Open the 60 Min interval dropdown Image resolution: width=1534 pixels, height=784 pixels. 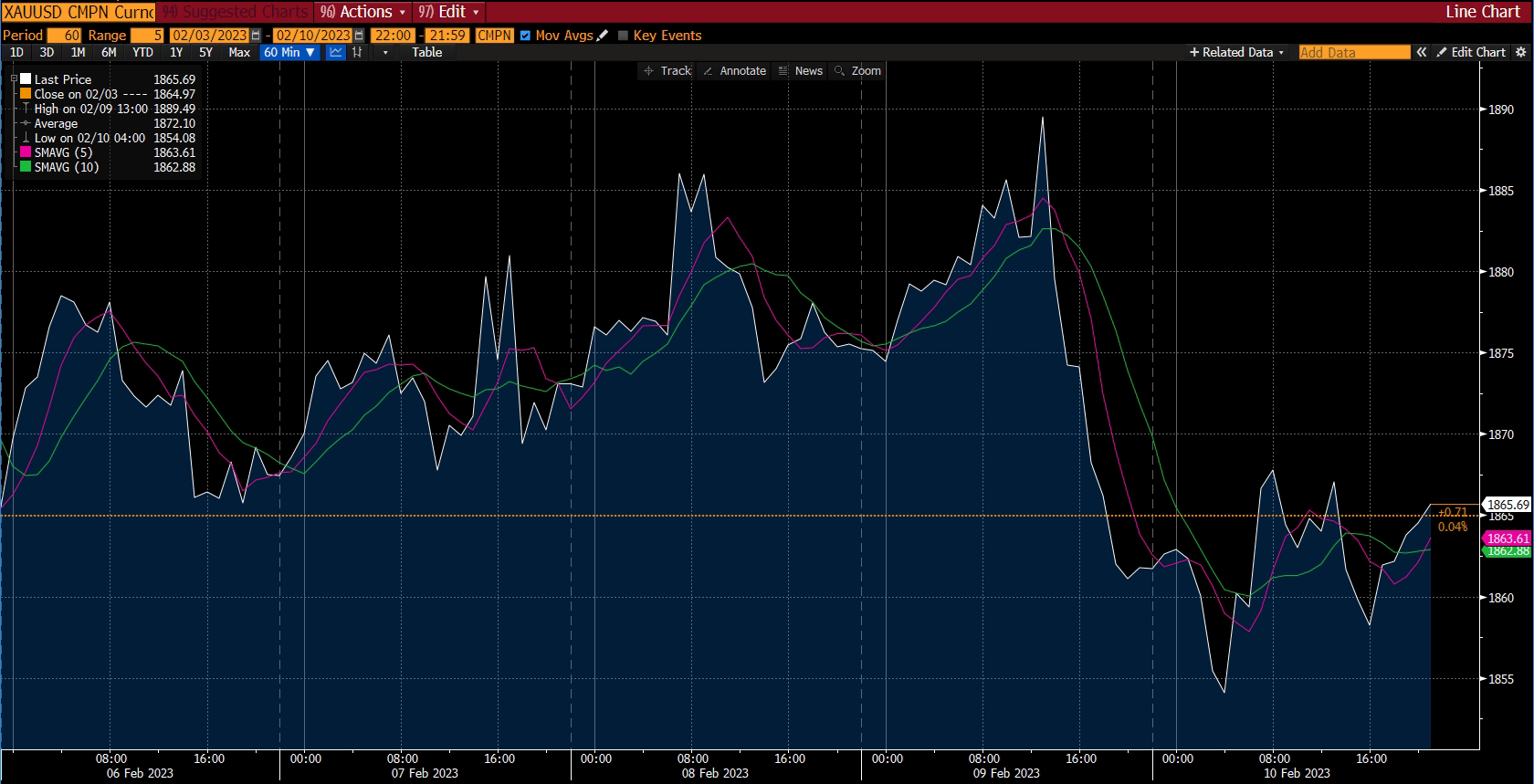click(289, 52)
